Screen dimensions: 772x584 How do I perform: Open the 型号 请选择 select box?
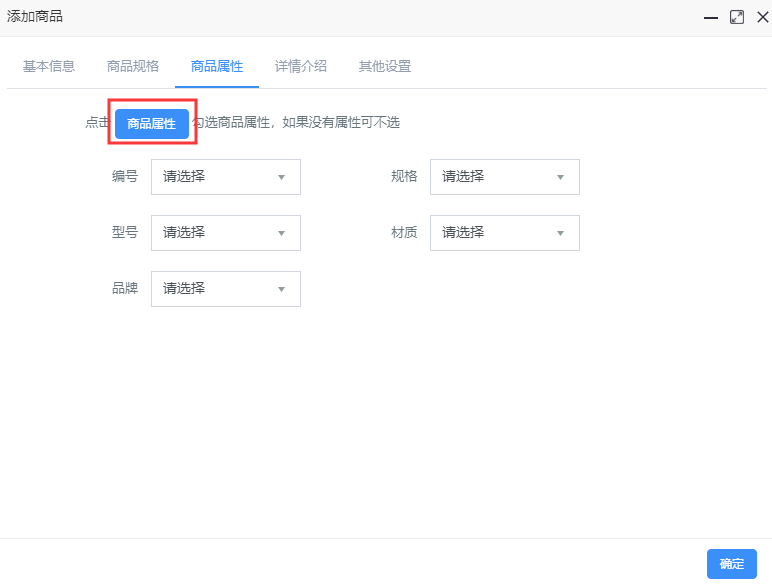tap(226, 233)
